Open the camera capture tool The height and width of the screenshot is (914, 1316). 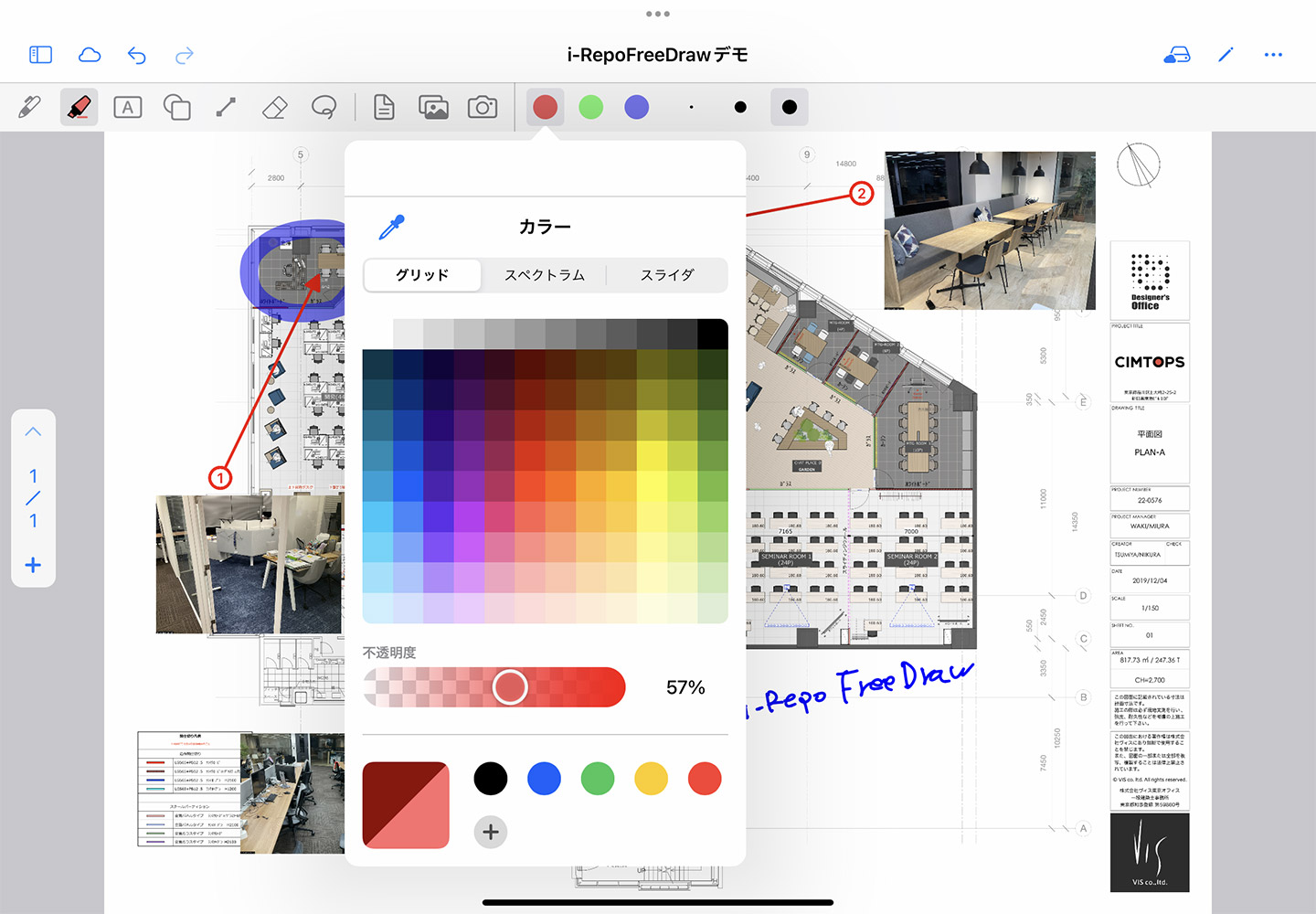483,108
